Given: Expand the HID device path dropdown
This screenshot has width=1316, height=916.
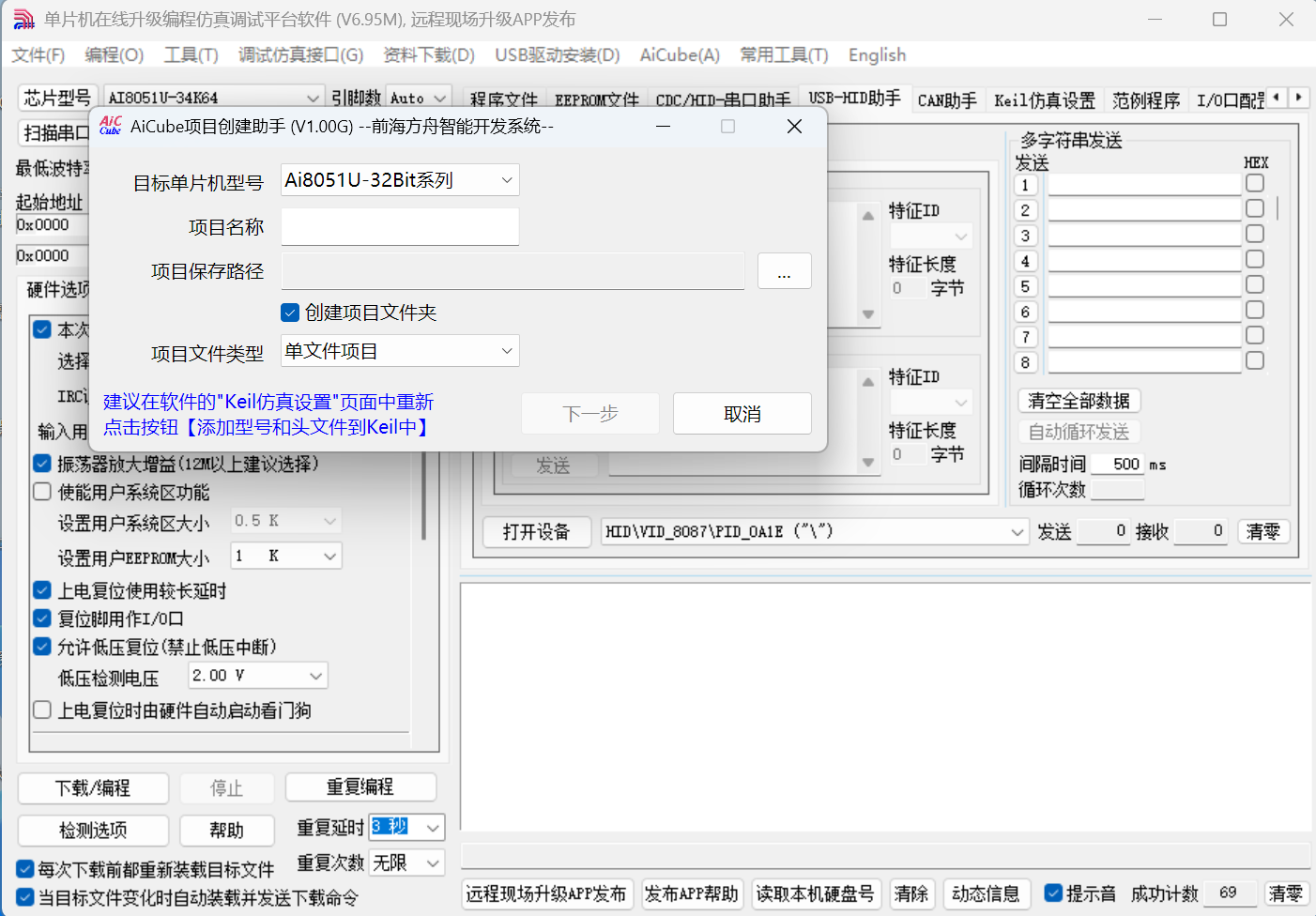Looking at the screenshot, I should pos(1018,532).
